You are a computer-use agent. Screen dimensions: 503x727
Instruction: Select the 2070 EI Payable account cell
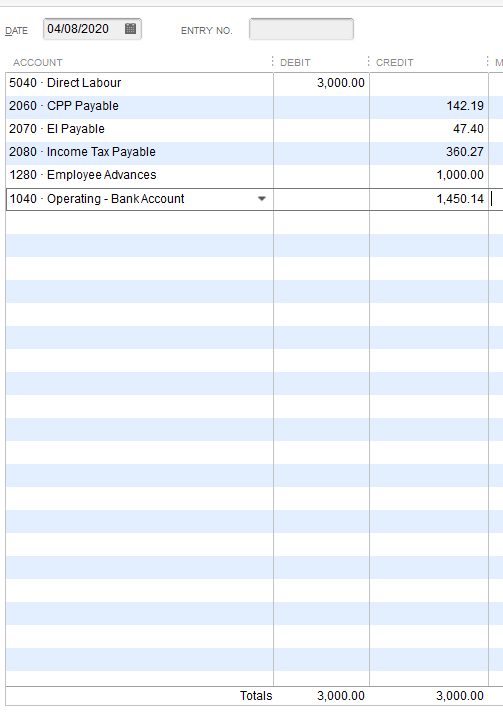[140, 129]
